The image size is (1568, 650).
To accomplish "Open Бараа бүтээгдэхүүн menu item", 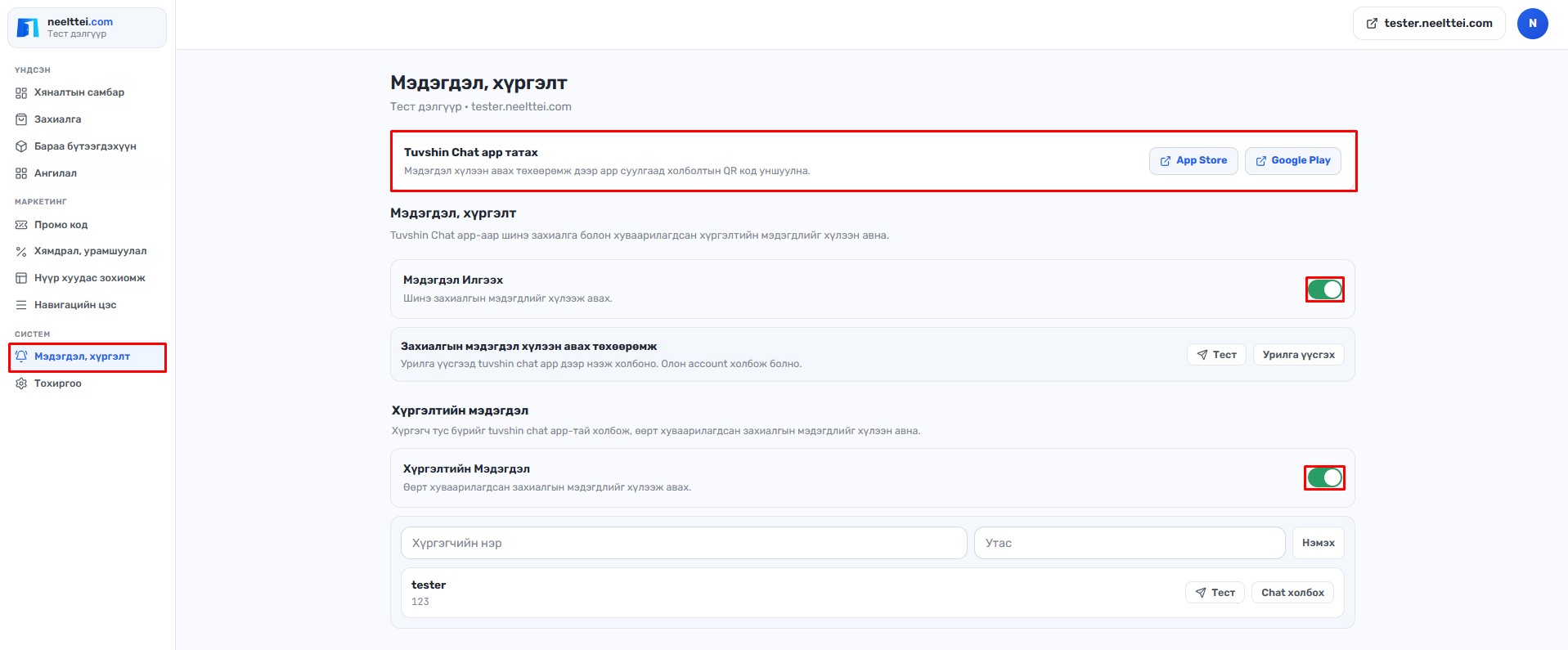I will coord(88,146).
